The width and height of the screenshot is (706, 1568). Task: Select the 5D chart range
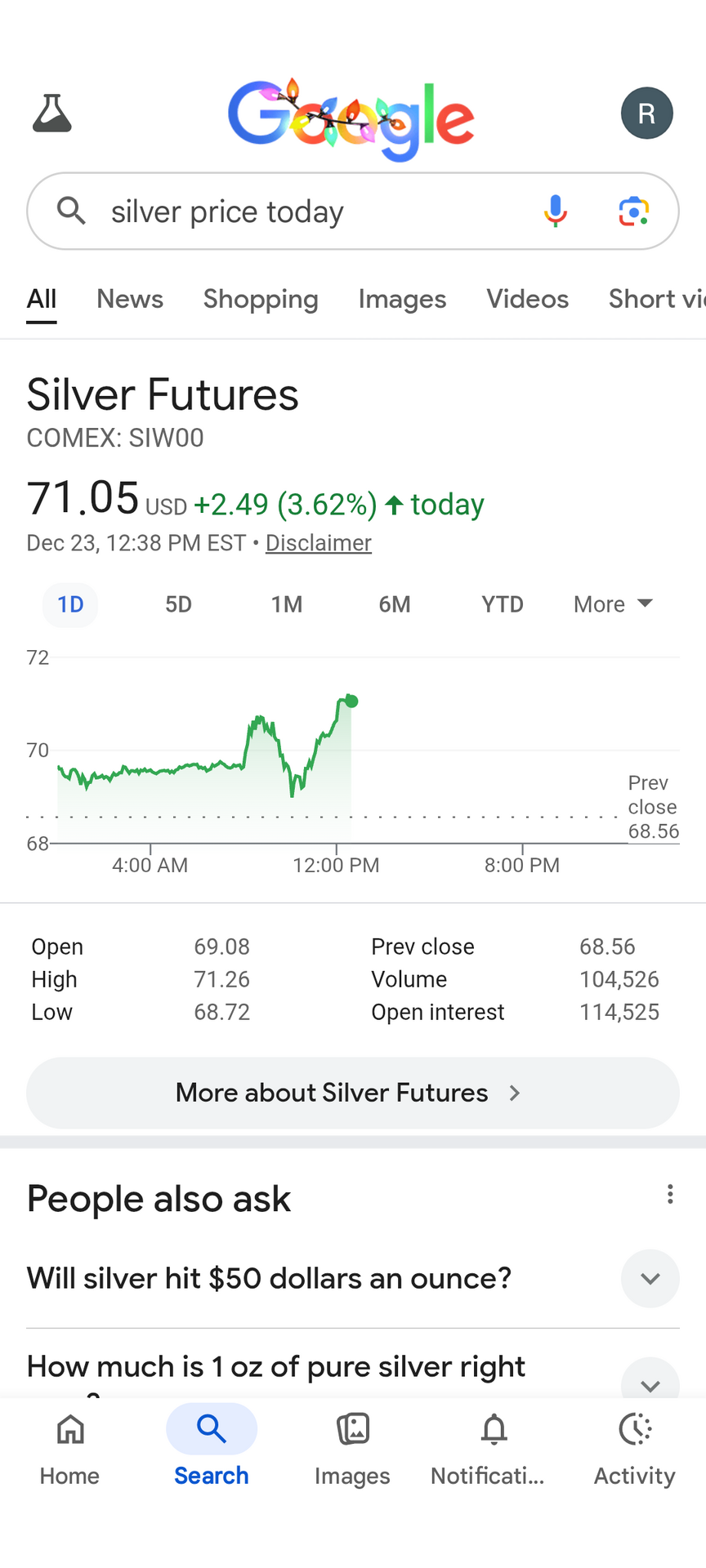pos(178,604)
